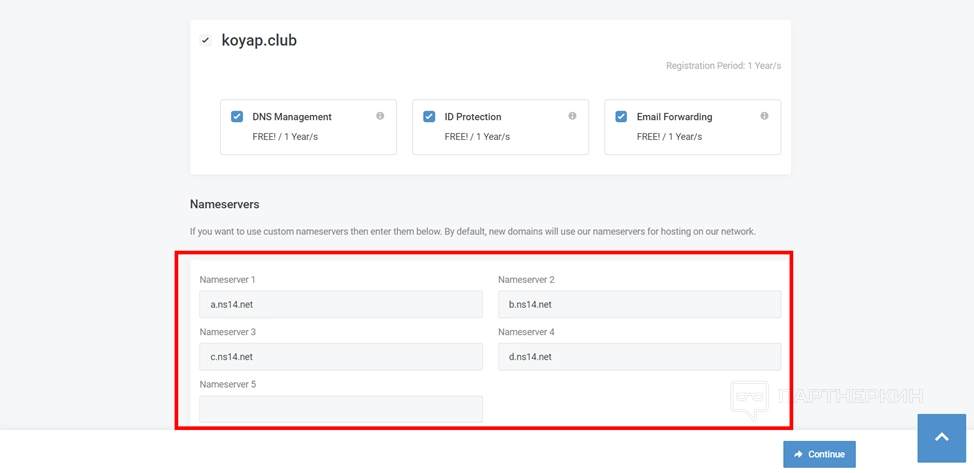Screen dimensions: 974x473
Task: Click the Nameserver 2 field with b.ns14.net
Action: coord(639,304)
